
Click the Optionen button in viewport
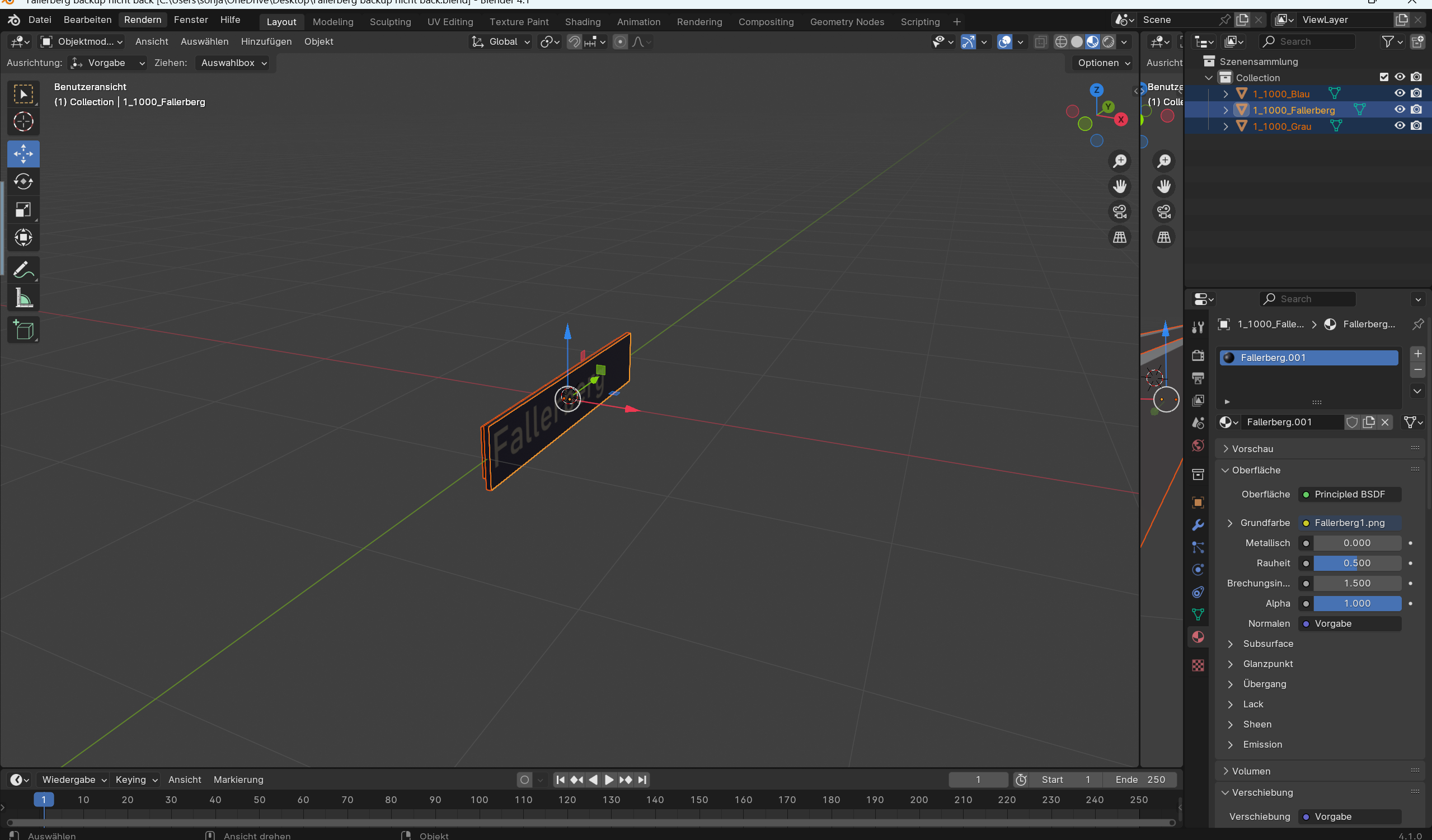[1104, 63]
